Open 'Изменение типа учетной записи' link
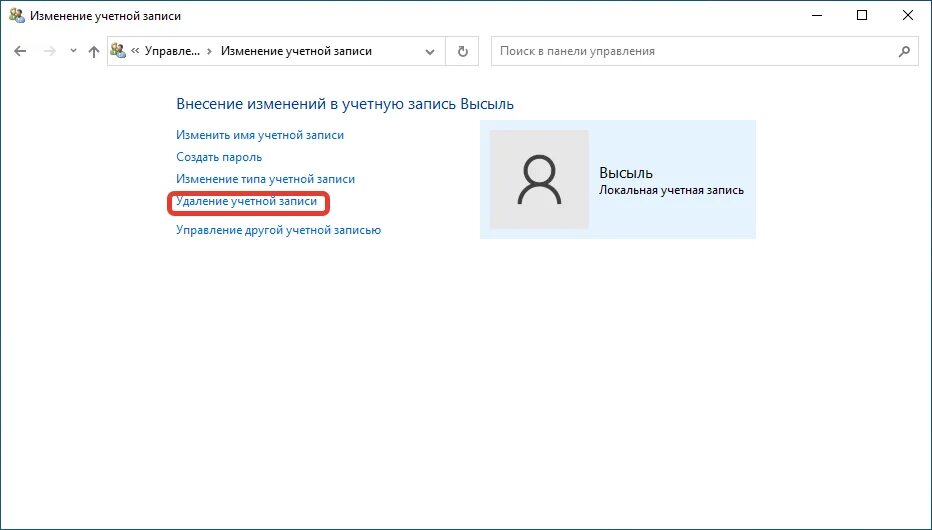 pyautogui.click(x=265, y=179)
